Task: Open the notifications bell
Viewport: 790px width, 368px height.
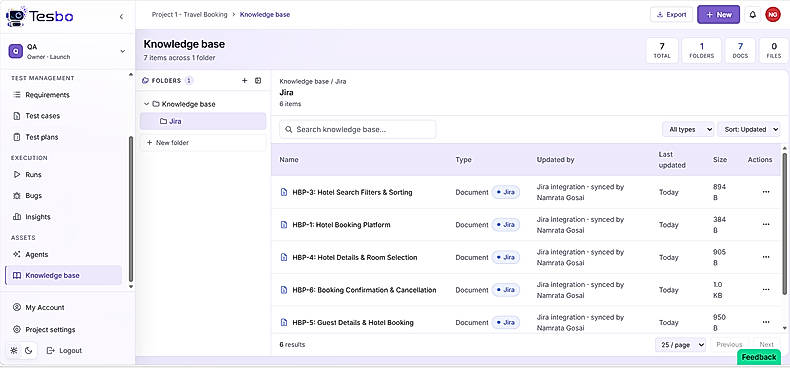Action: coord(752,15)
